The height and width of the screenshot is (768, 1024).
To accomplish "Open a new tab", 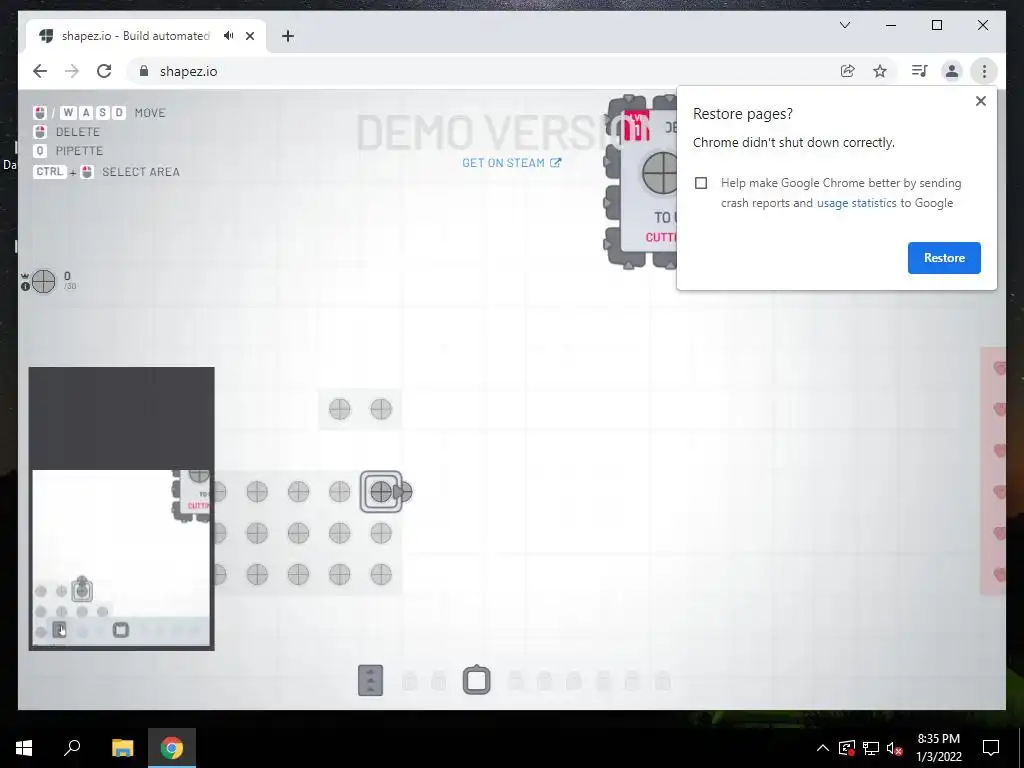I will (288, 36).
